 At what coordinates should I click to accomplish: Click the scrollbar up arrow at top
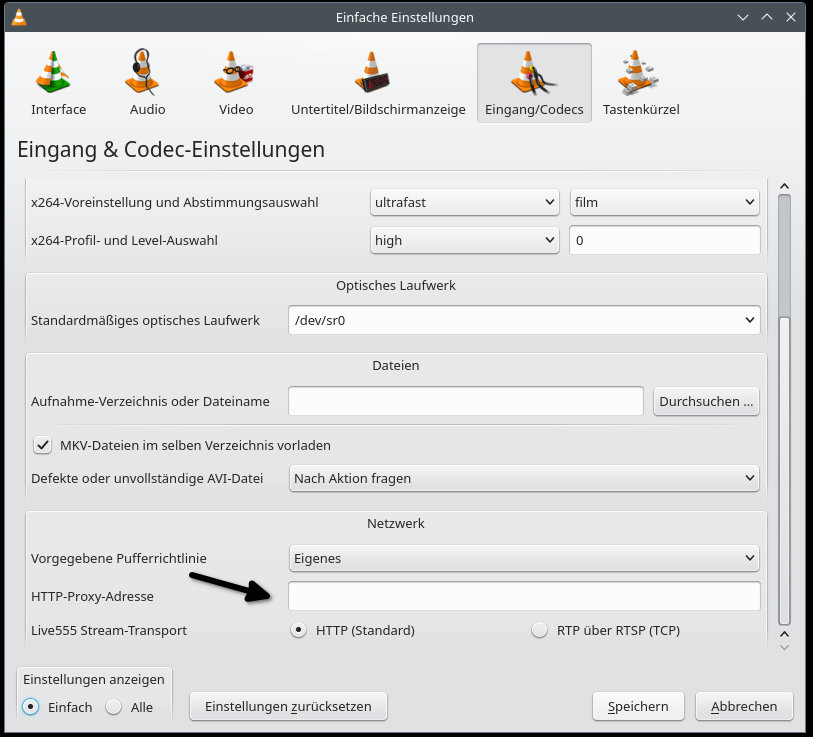(784, 186)
